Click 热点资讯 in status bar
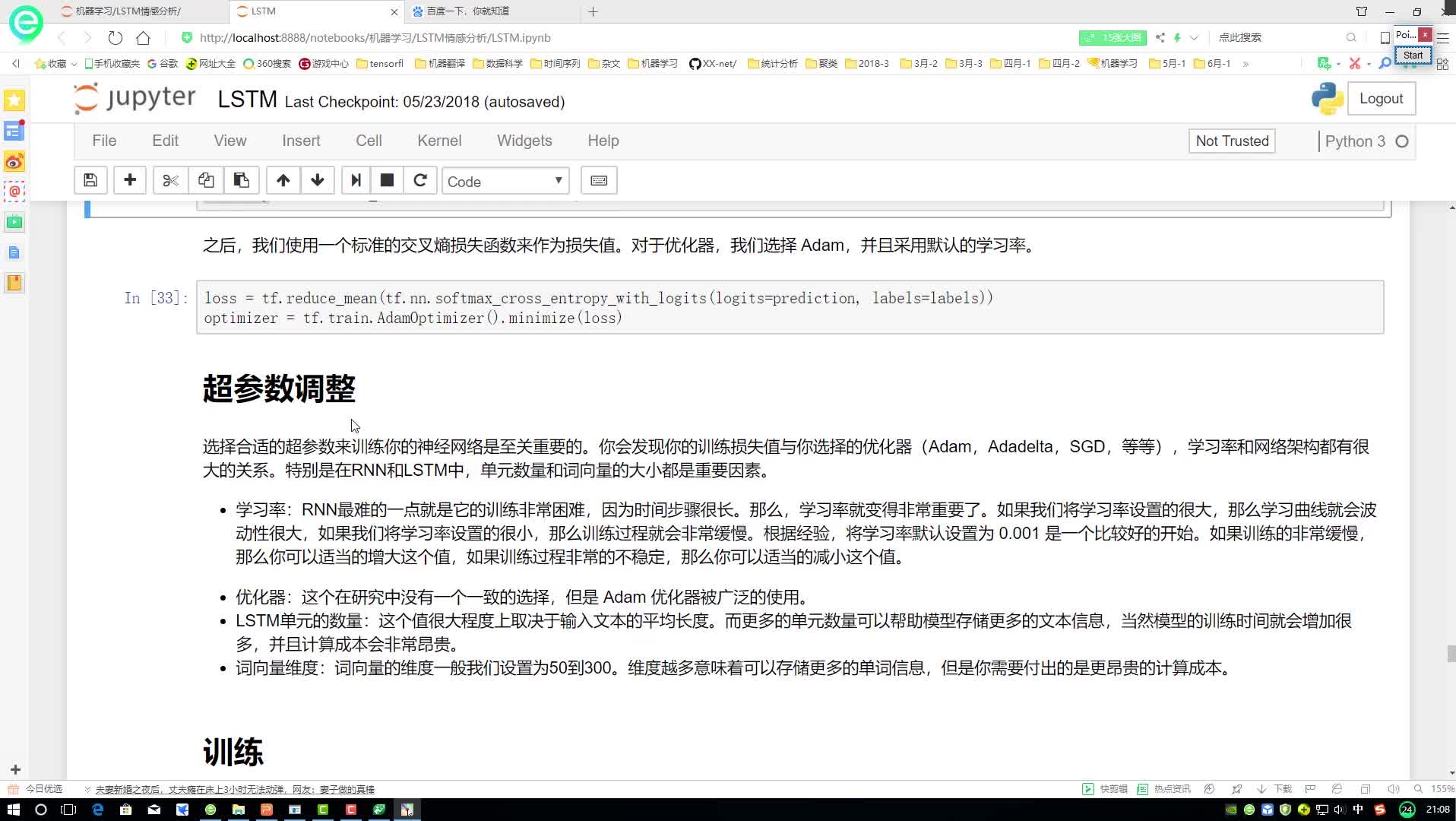The height and width of the screenshot is (821, 1456). [1164, 789]
